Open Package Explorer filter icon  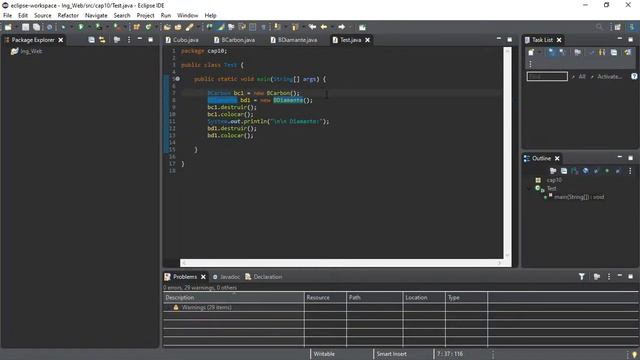click(x=117, y=40)
